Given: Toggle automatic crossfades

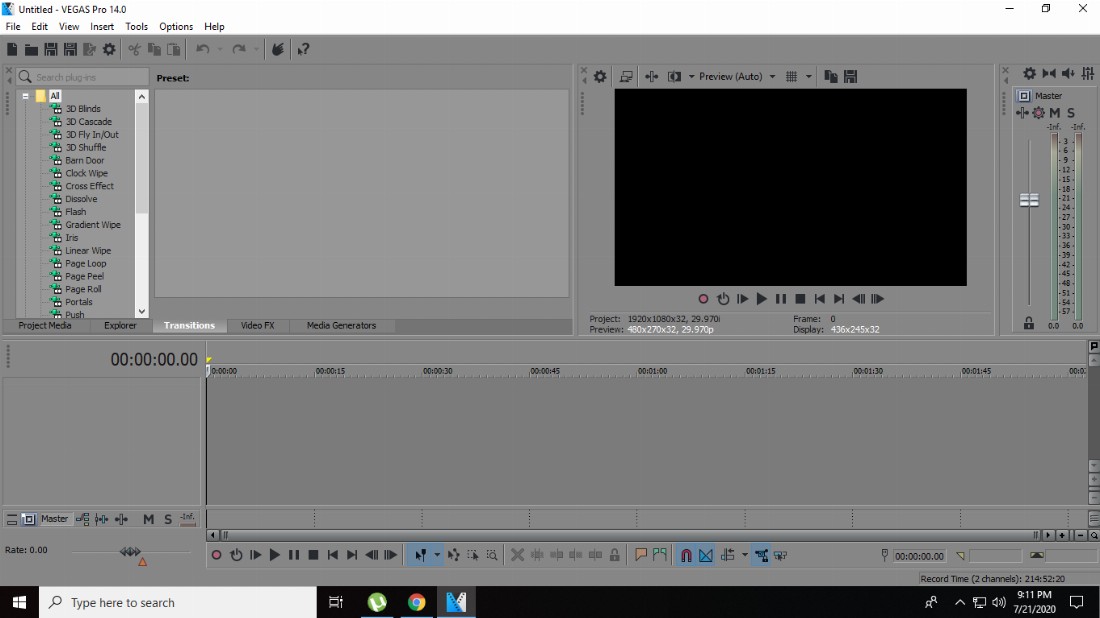Looking at the screenshot, I should 706,555.
